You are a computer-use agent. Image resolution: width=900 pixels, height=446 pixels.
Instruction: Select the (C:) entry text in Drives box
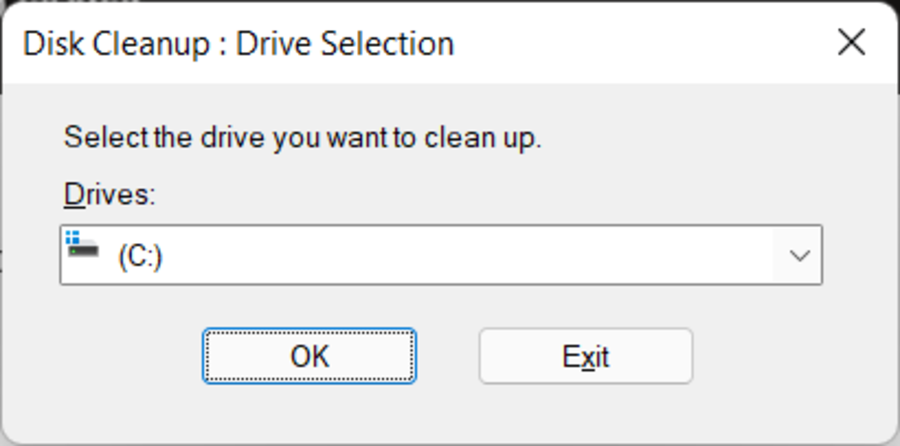pyautogui.click(x=140, y=256)
